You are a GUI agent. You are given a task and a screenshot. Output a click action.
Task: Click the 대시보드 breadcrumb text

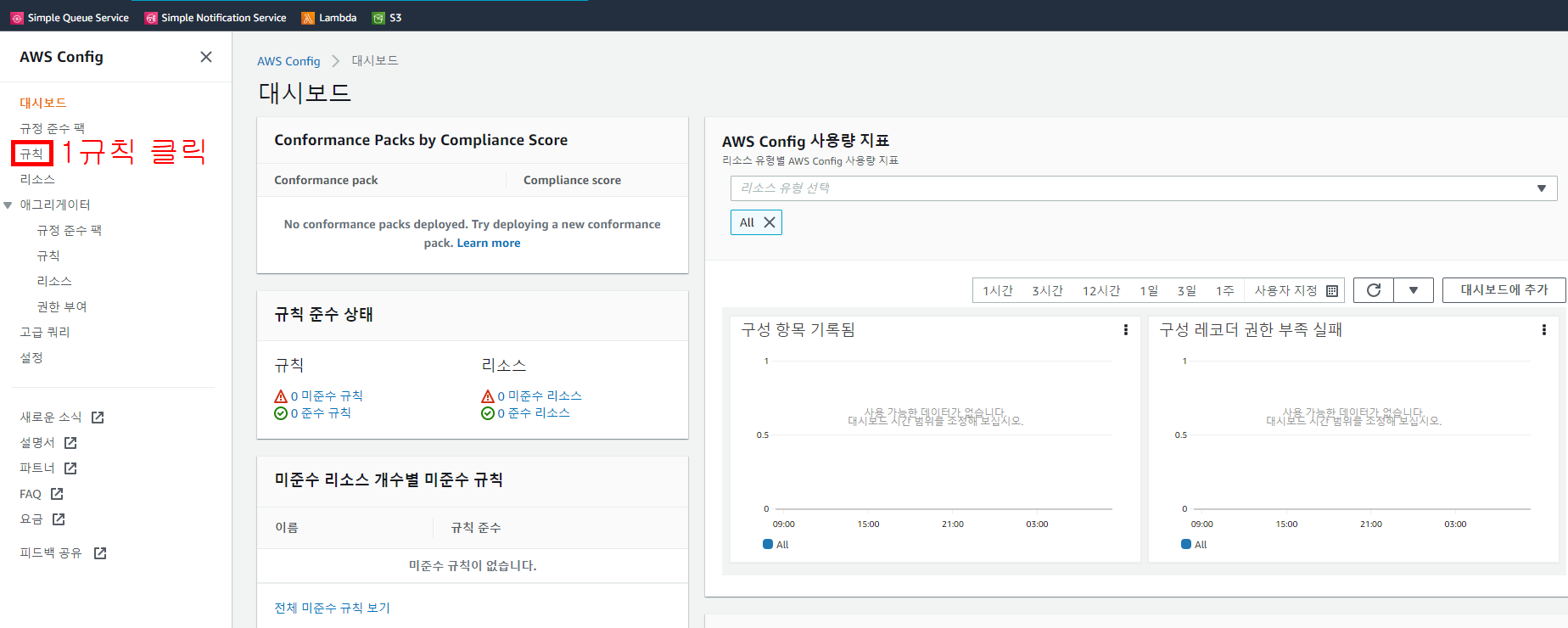375,61
